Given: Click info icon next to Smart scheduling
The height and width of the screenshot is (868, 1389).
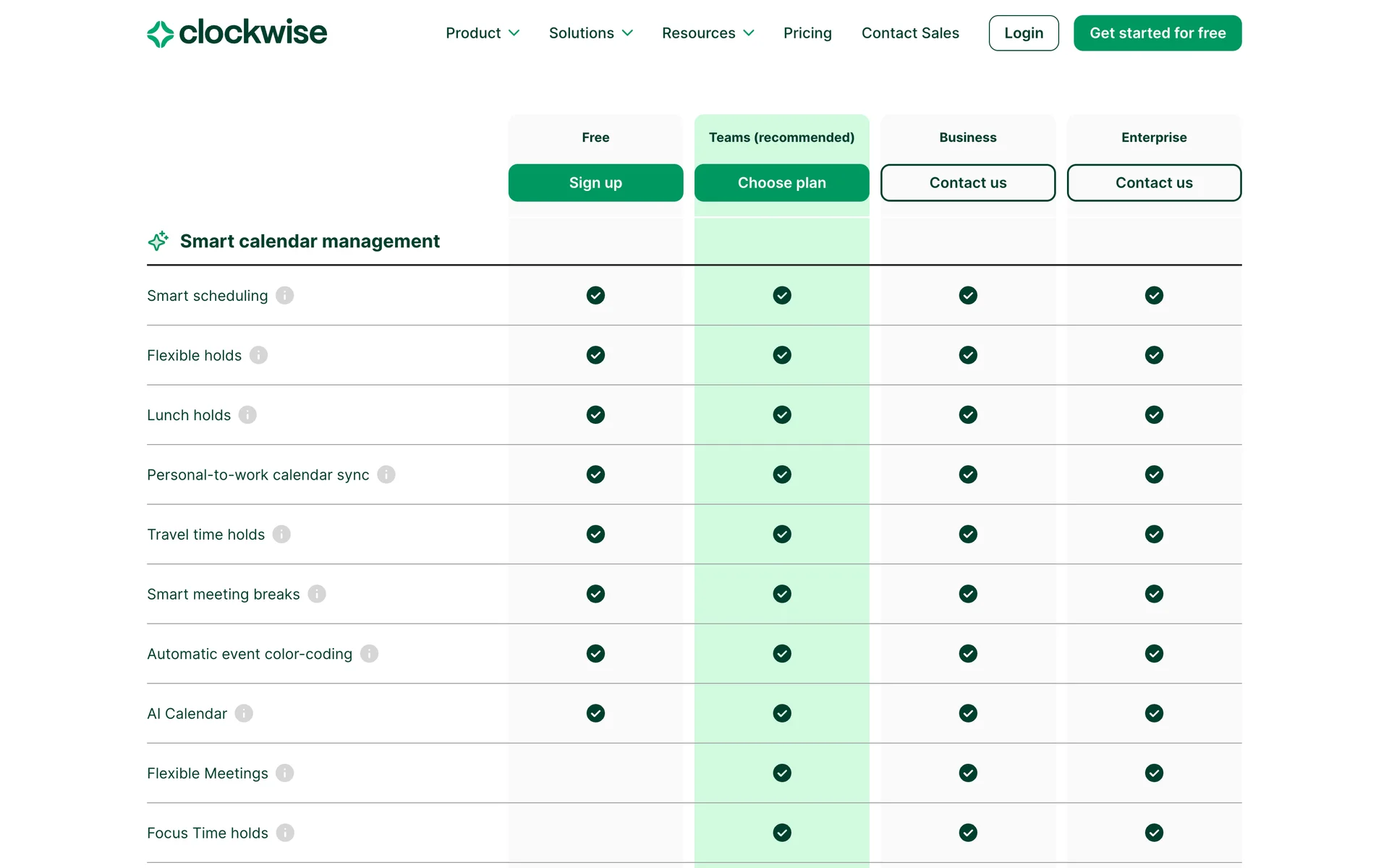Looking at the screenshot, I should tap(285, 296).
